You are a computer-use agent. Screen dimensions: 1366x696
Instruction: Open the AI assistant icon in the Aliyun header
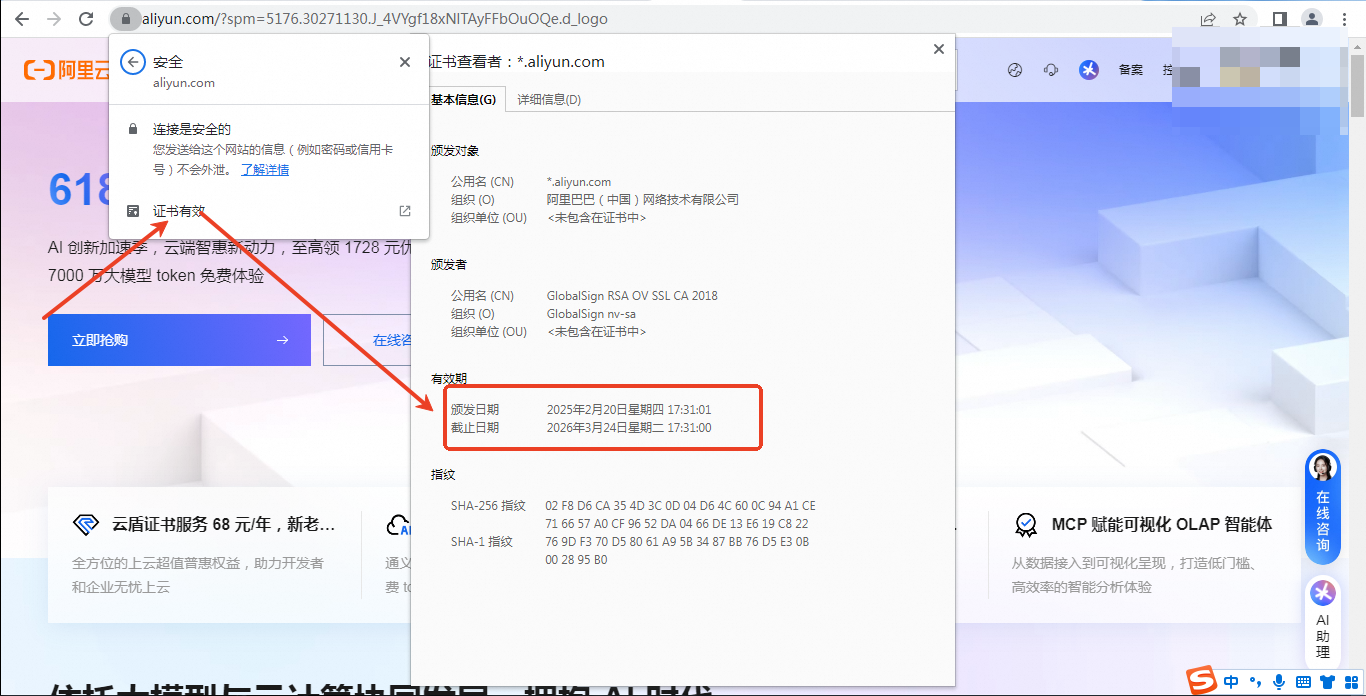(1089, 70)
